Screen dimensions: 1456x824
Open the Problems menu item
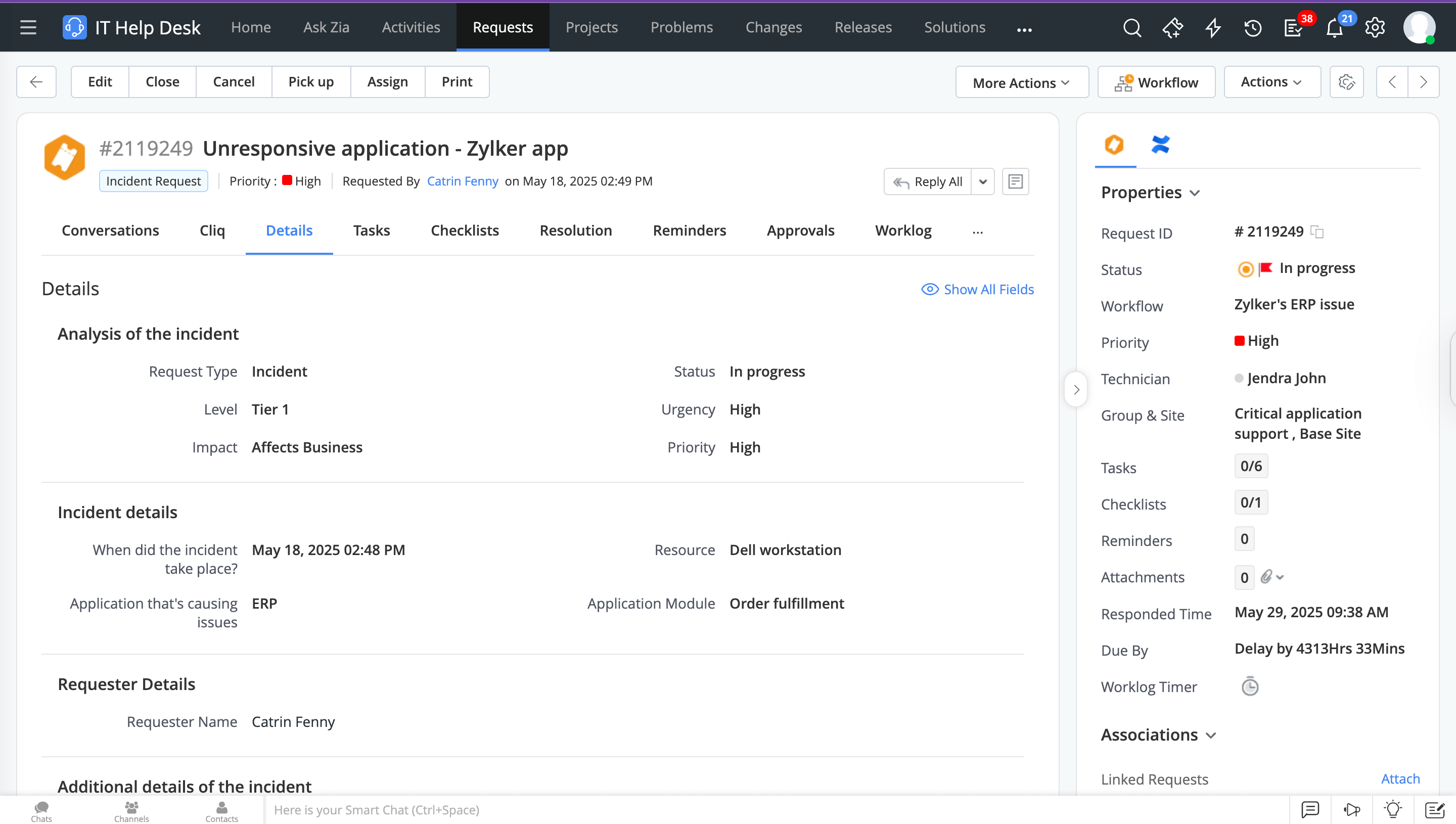pos(681,27)
